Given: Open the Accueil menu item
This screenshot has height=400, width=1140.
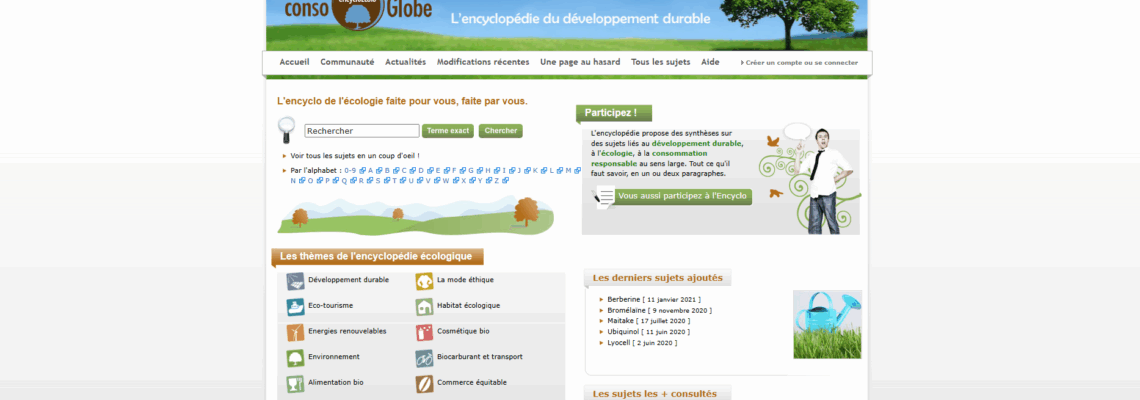Looking at the screenshot, I should pos(294,62).
